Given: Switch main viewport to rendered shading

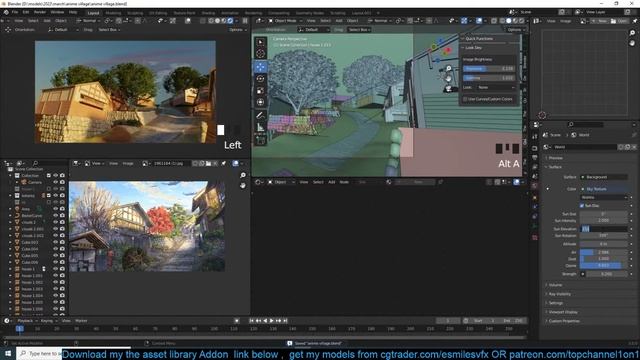Looking at the screenshot, I should (521, 20).
